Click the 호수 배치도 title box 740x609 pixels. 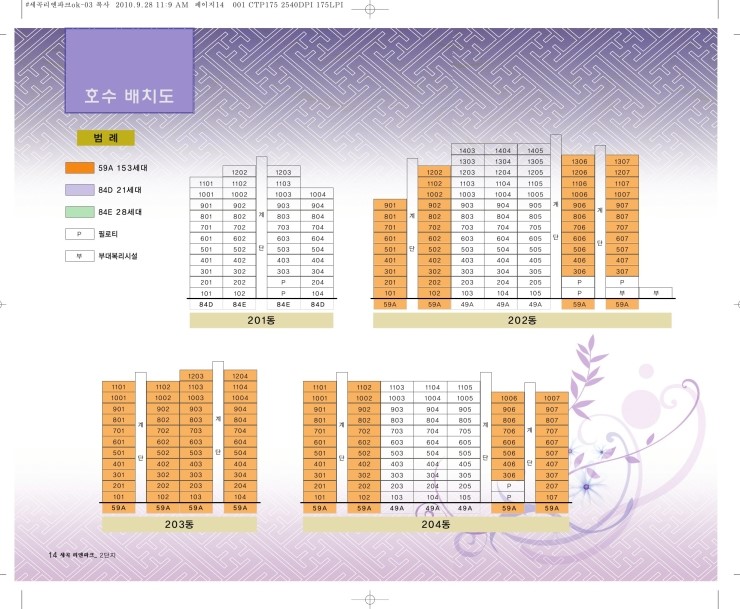pyautogui.click(x=129, y=71)
